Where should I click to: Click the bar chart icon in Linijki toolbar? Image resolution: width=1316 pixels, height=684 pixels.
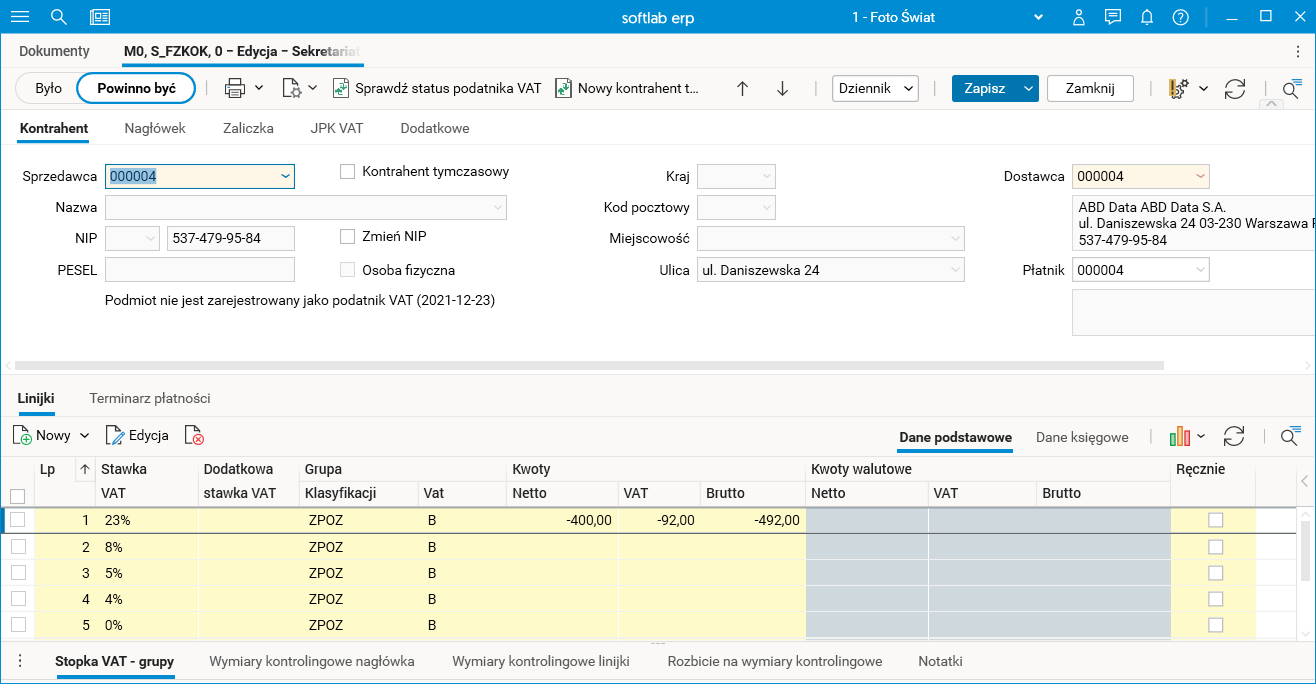pos(1180,436)
